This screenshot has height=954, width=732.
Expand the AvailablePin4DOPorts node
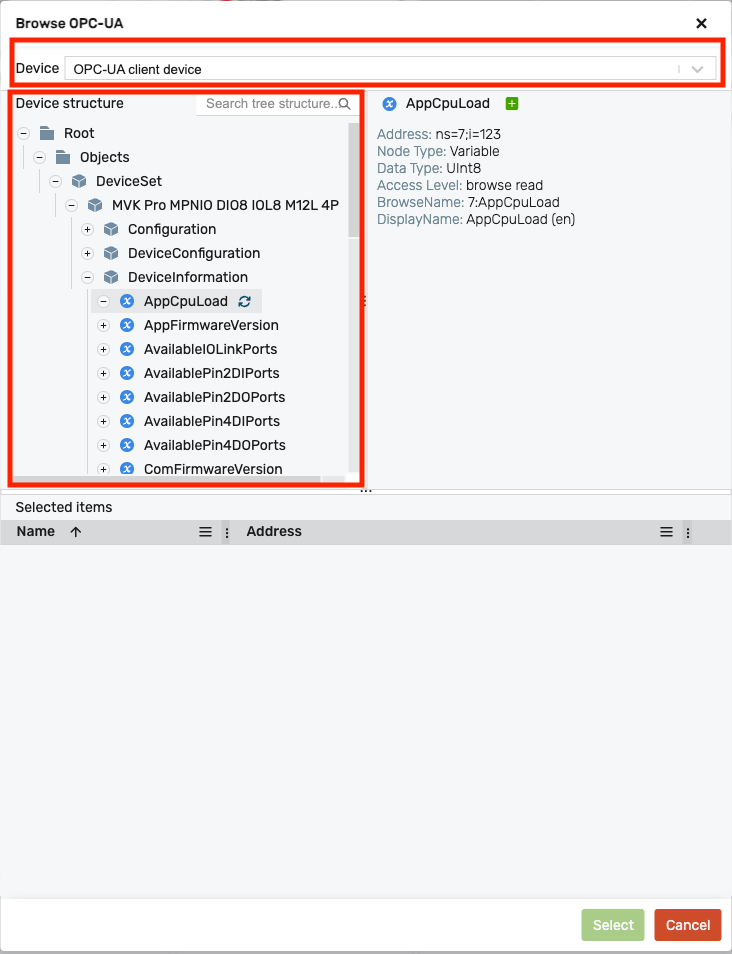(103, 445)
